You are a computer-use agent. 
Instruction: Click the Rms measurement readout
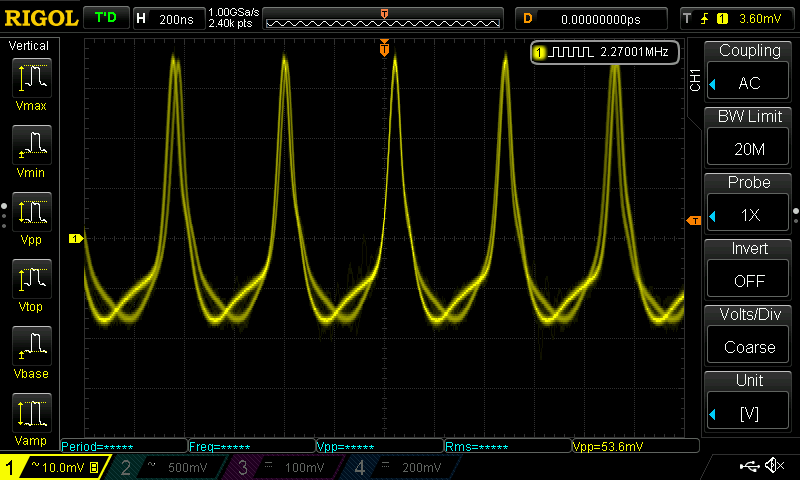[508, 446]
